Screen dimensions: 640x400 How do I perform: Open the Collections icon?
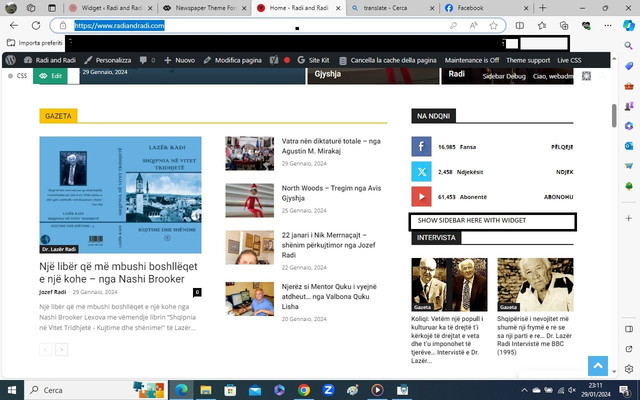pyautogui.click(x=564, y=25)
